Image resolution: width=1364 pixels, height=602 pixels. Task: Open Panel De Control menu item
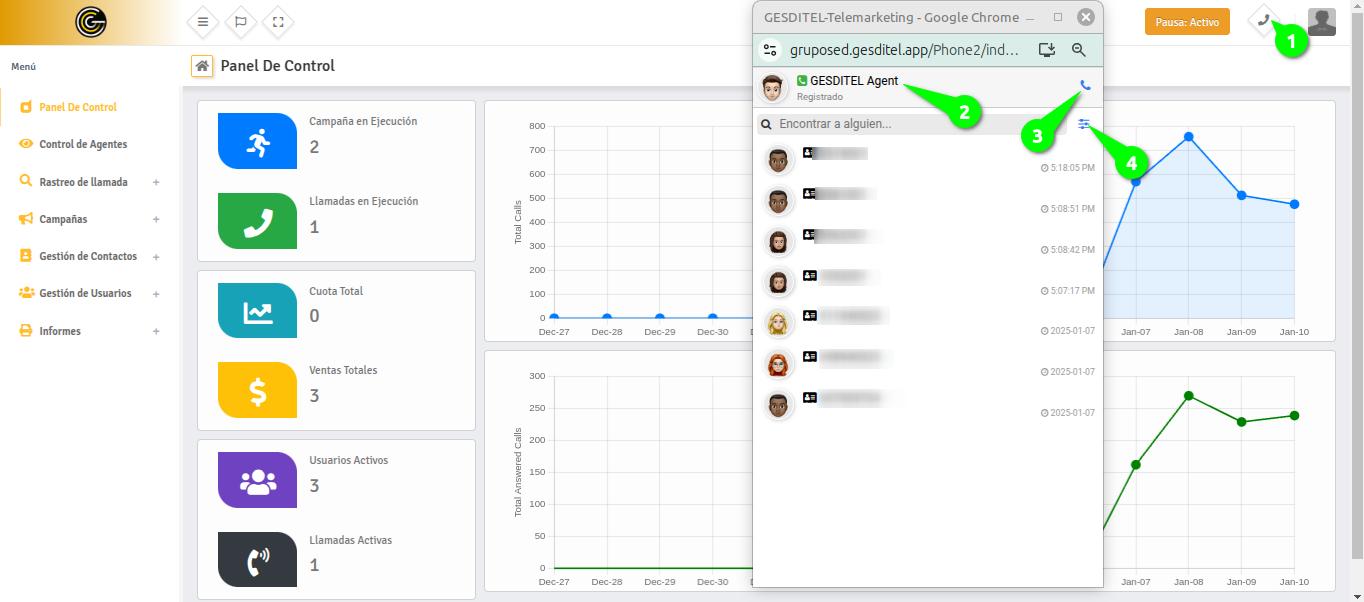point(77,107)
